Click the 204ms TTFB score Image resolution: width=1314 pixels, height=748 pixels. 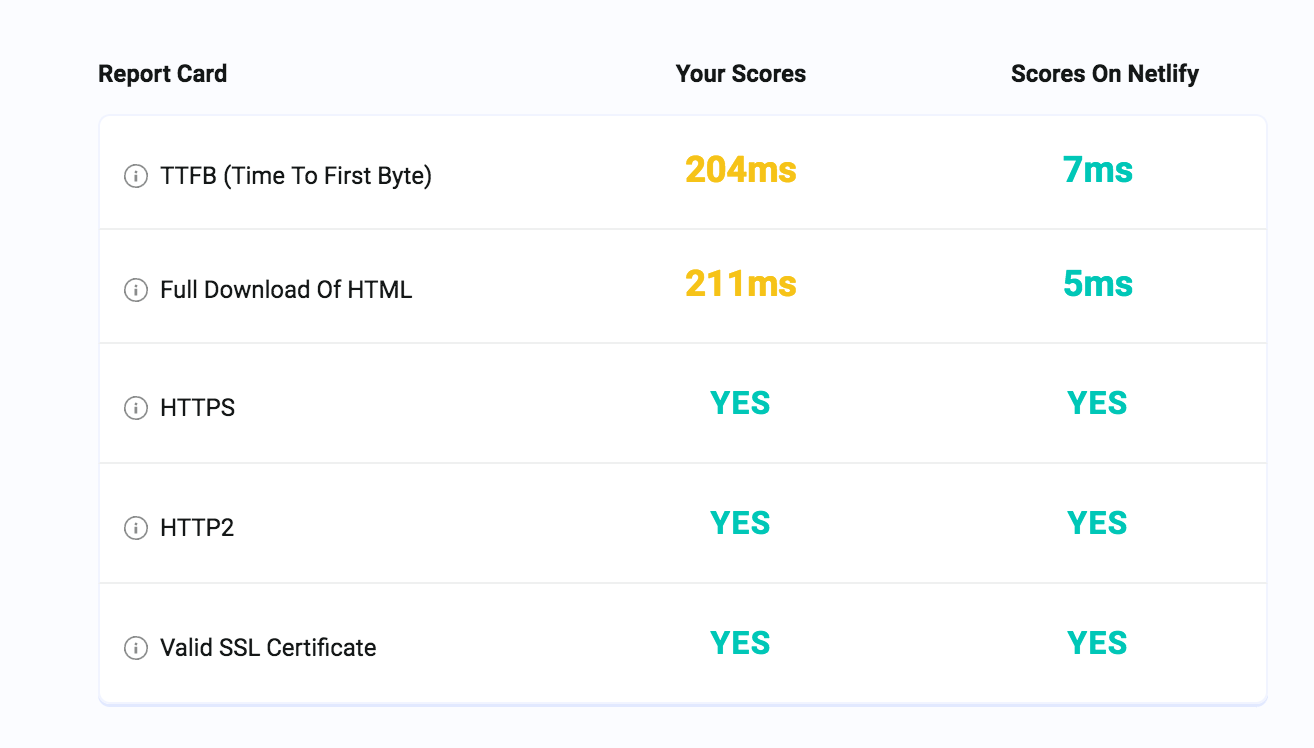coord(740,171)
